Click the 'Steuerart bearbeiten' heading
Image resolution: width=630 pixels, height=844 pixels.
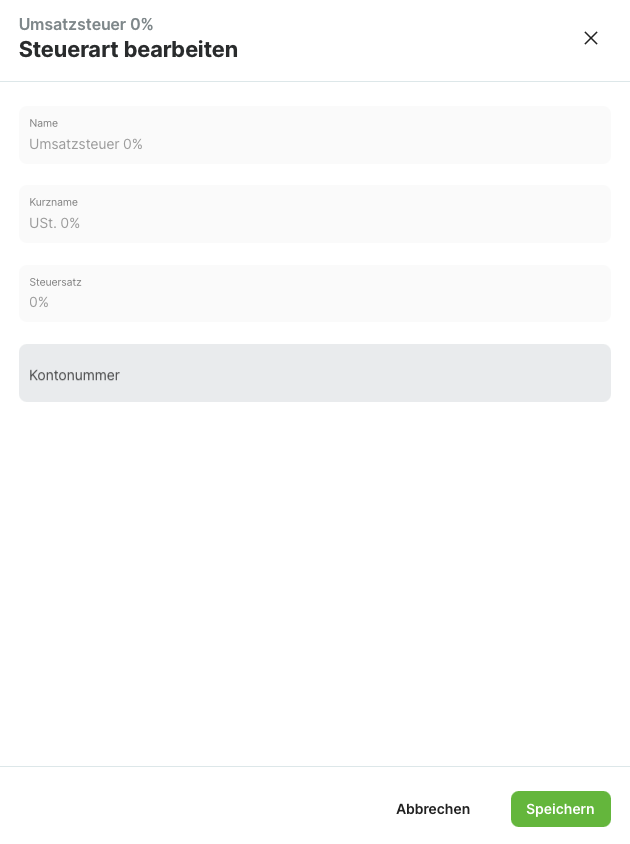(128, 49)
